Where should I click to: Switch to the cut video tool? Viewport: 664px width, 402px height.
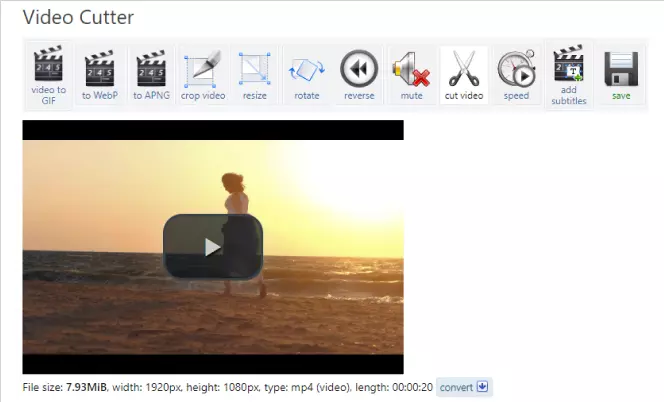pyautogui.click(x=464, y=75)
